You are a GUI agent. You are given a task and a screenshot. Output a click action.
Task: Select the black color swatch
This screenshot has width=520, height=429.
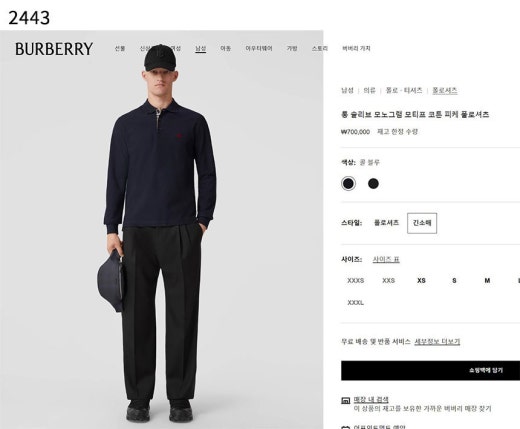tap(373, 183)
